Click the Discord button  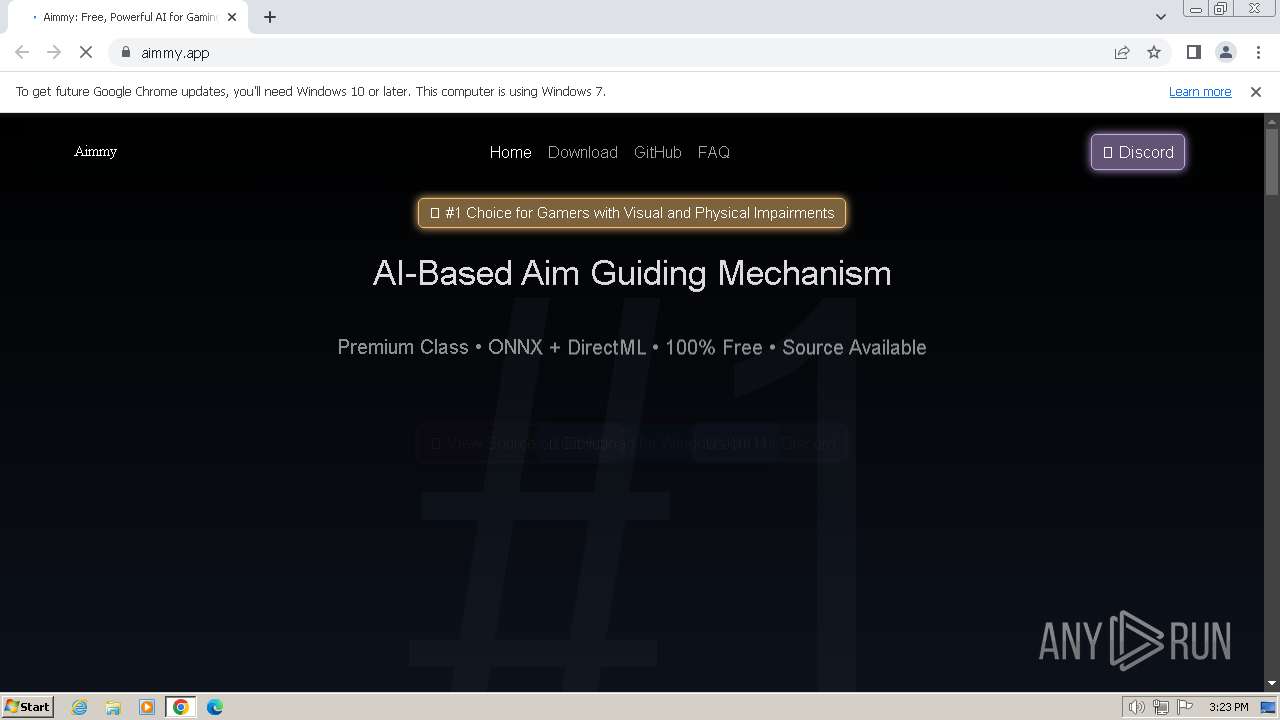[x=1138, y=152]
